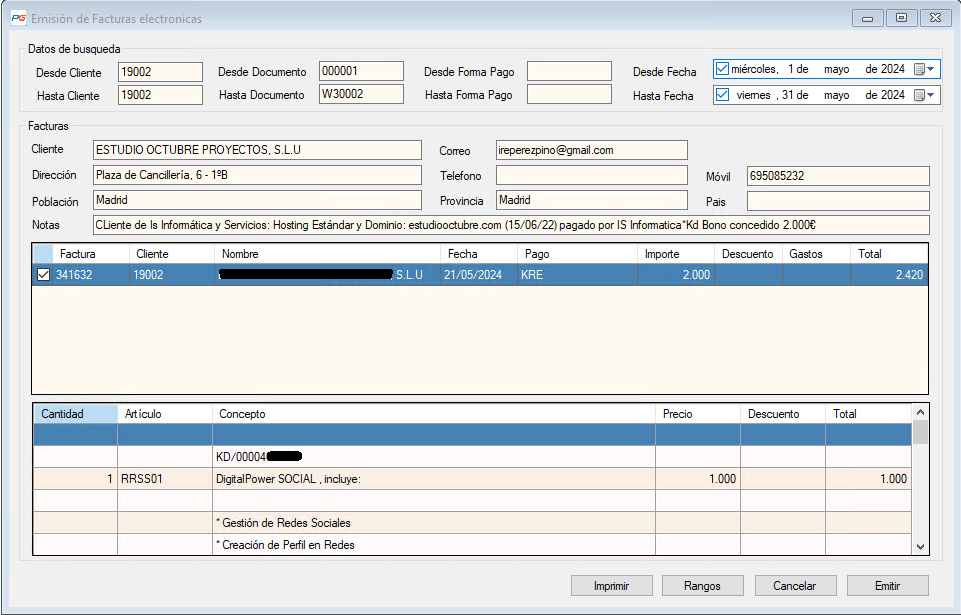Click invoice Importe cell 2.000
The height and width of the screenshot is (615, 961).
tap(676, 275)
